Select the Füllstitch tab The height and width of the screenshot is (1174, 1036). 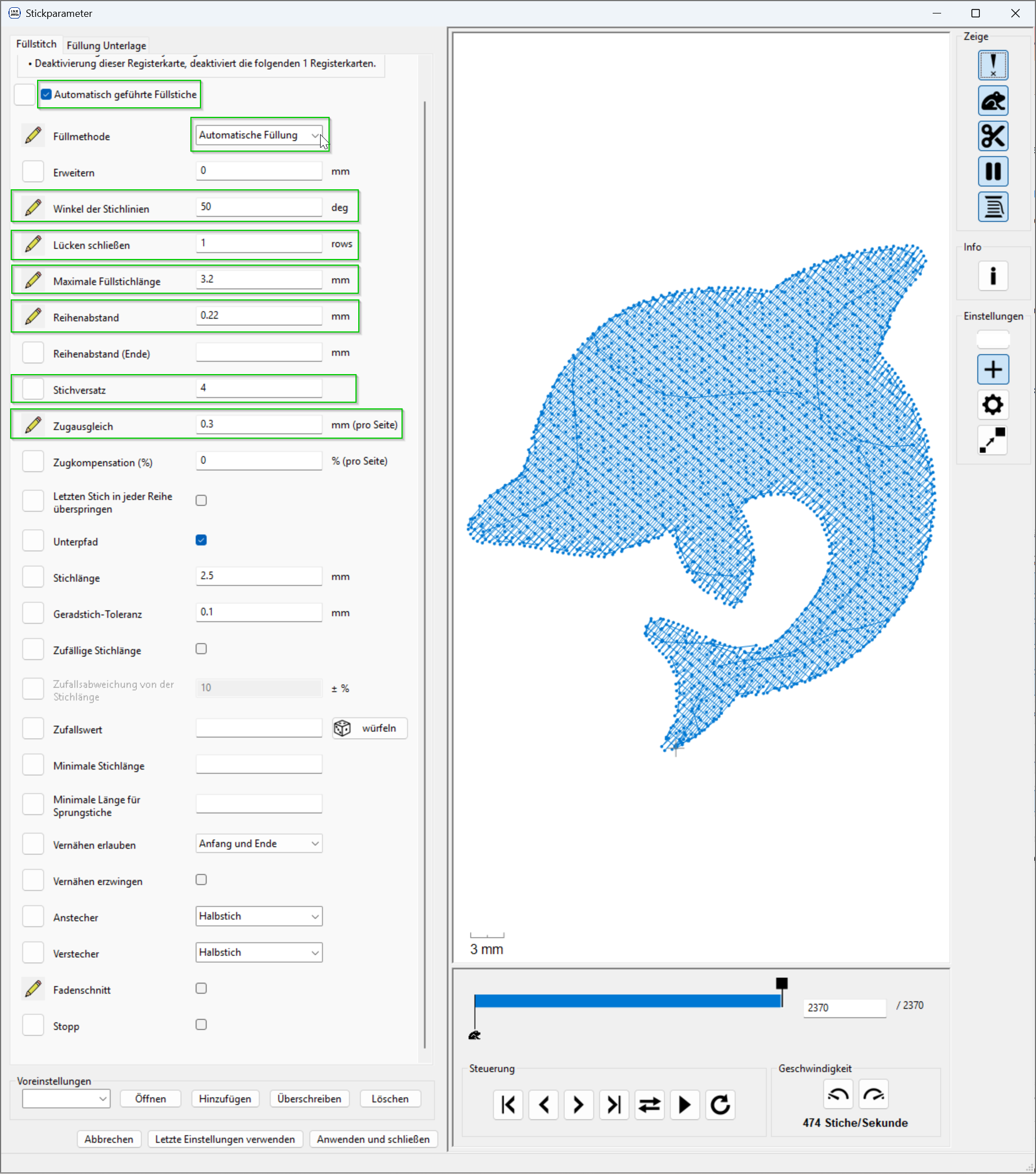pyautogui.click(x=36, y=44)
